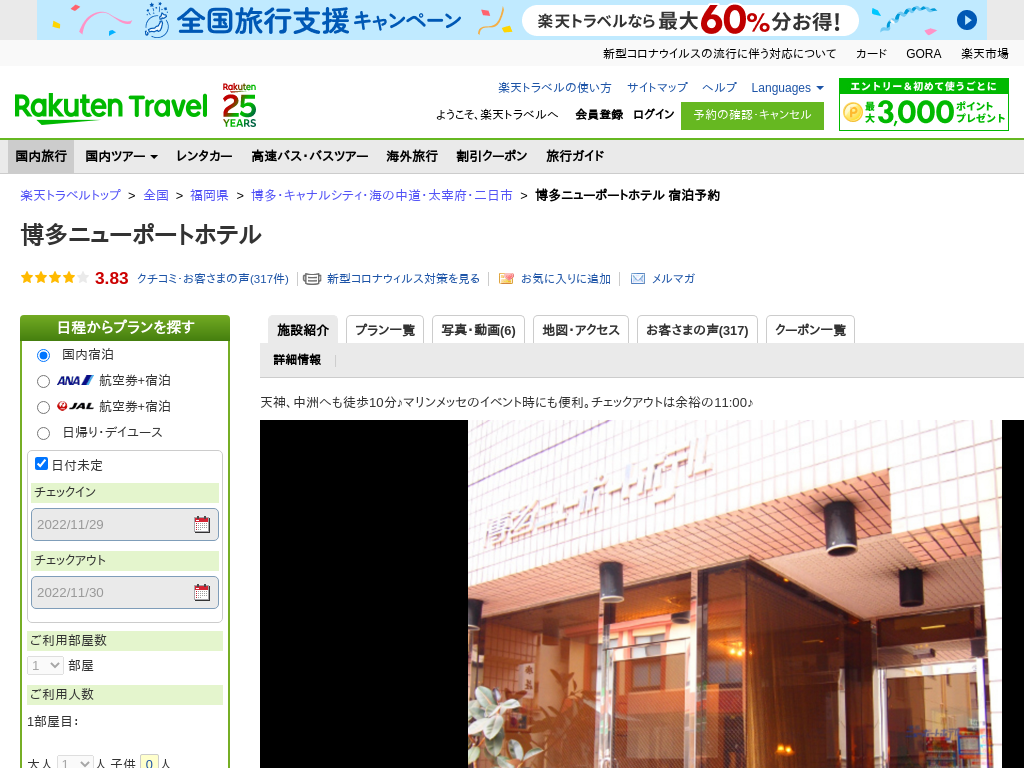Click the 福岡県 breadcrumb link
Image resolution: width=1024 pixels, height=768 pixels.
click(x=209, y=195)
